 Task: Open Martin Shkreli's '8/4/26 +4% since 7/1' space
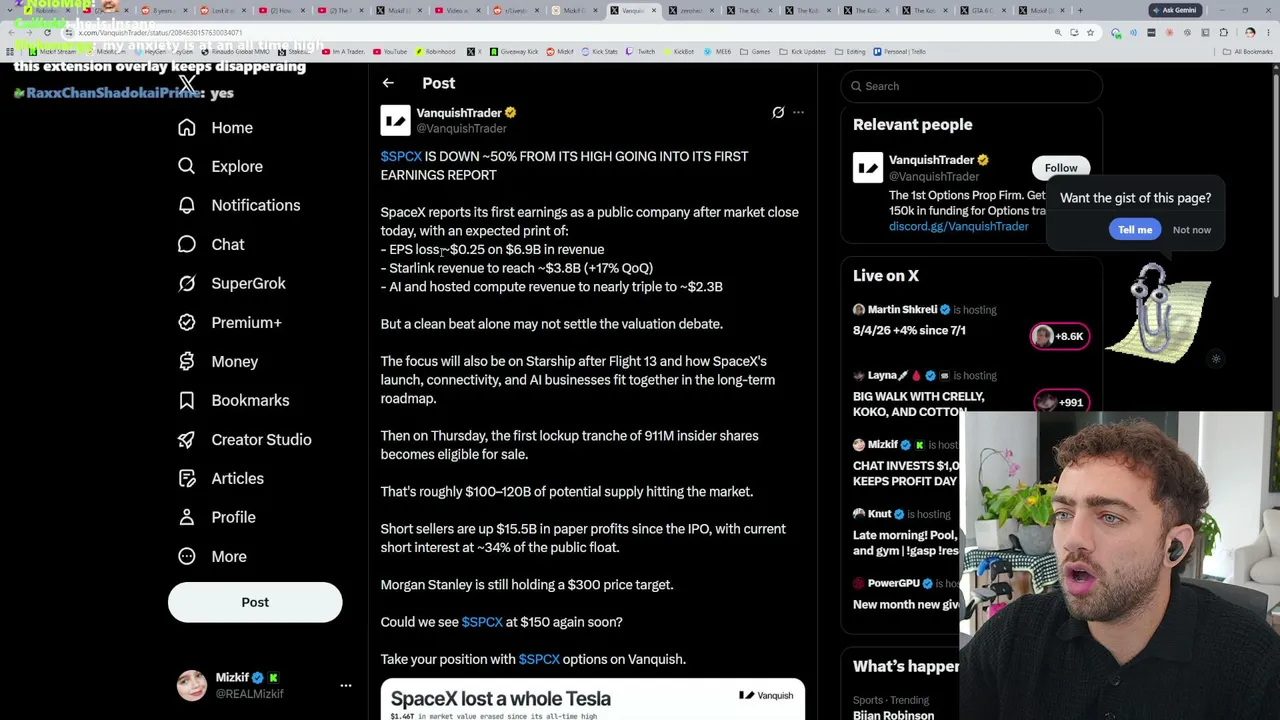click(x=909, y=331)
